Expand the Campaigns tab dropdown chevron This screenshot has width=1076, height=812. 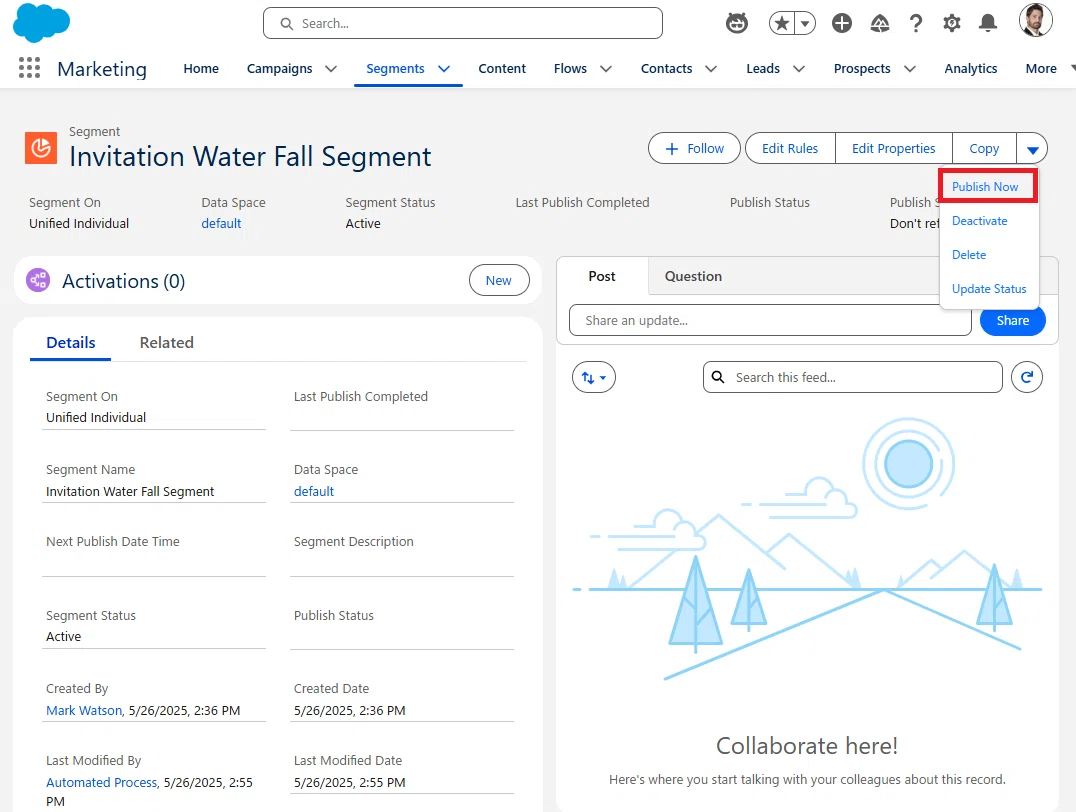tap(331, 69)
